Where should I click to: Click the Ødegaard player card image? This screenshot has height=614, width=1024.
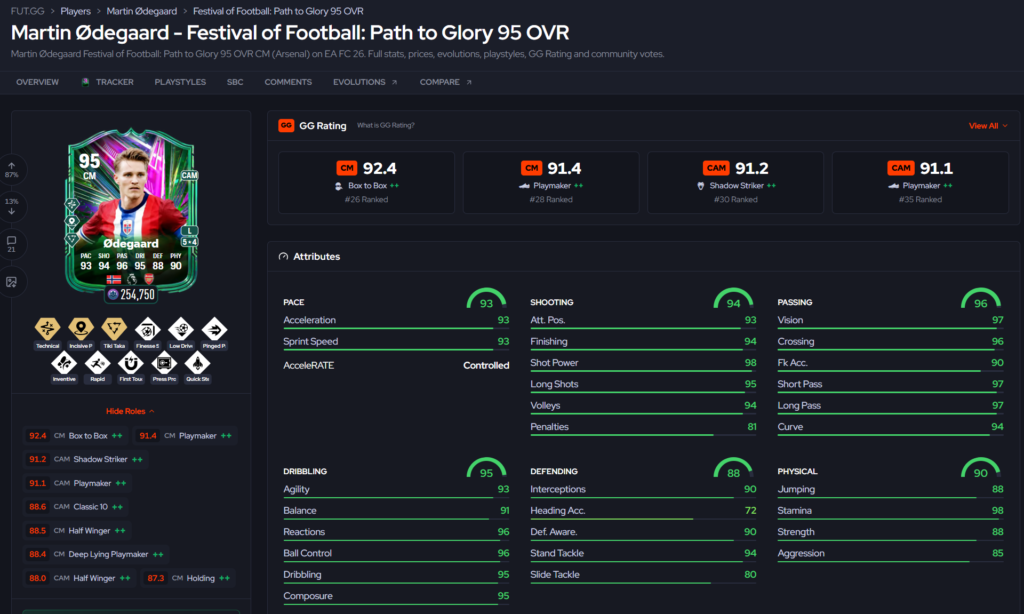click(x=131, y=212)
